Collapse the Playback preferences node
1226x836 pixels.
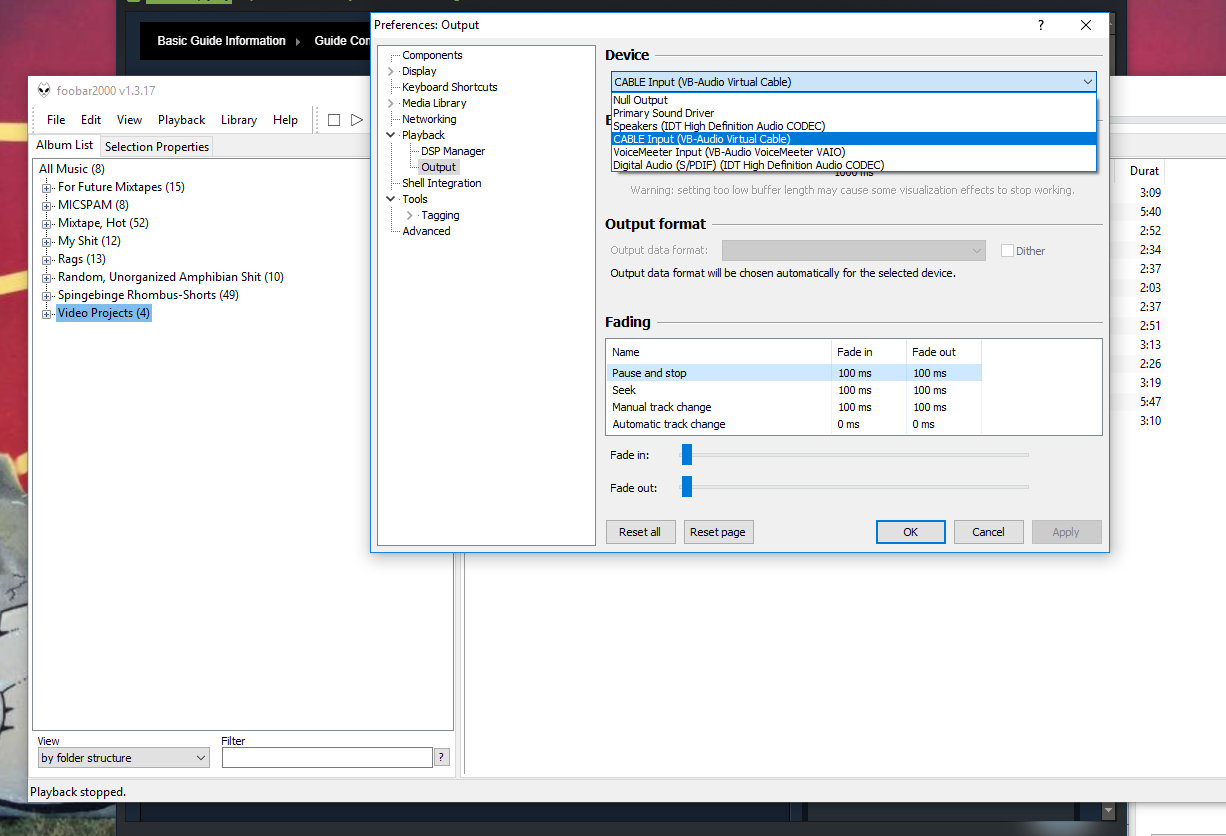tap(391, 135)
